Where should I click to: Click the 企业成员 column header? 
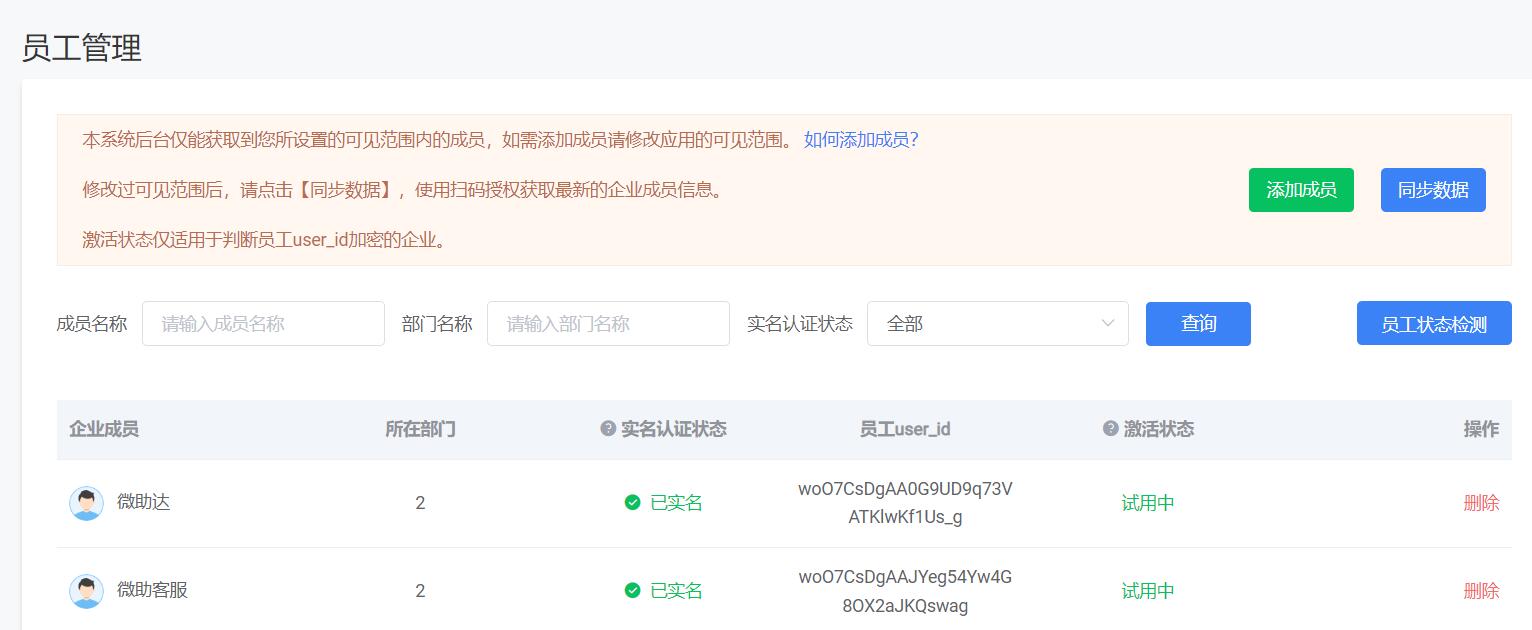(104, 429)
